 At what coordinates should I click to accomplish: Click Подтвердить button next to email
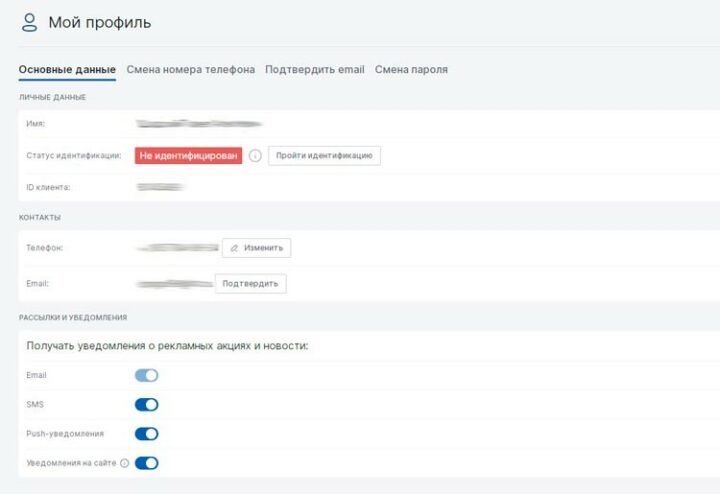point(251,284)
